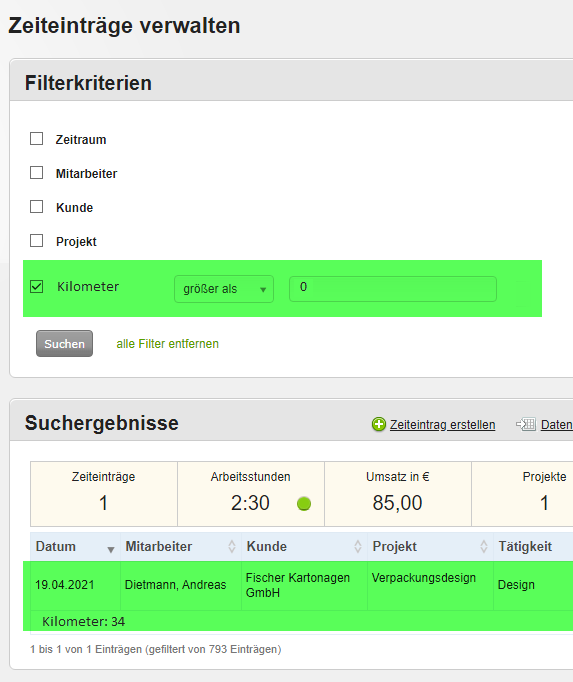Enable the Zeitraum filter checkbox

tap(37, 139)
